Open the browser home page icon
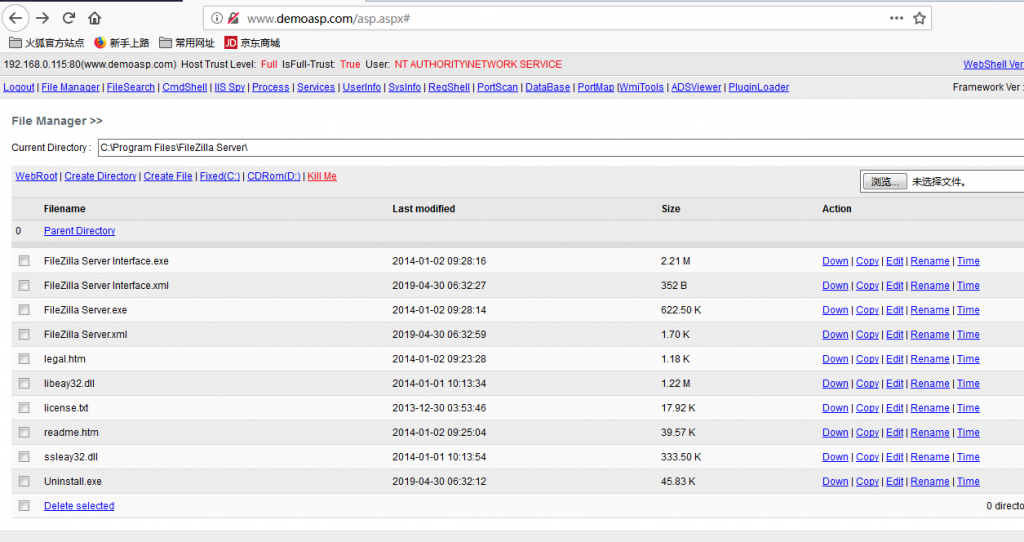The width and height of the screenshot is (1024, 542). (x=95, y=18)
